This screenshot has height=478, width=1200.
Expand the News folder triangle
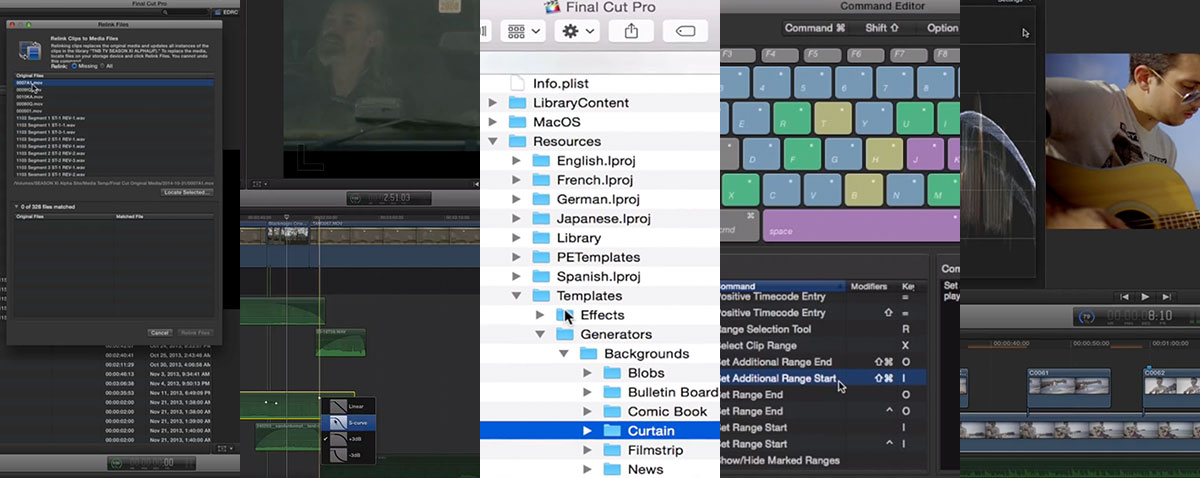tap(587, 469)
